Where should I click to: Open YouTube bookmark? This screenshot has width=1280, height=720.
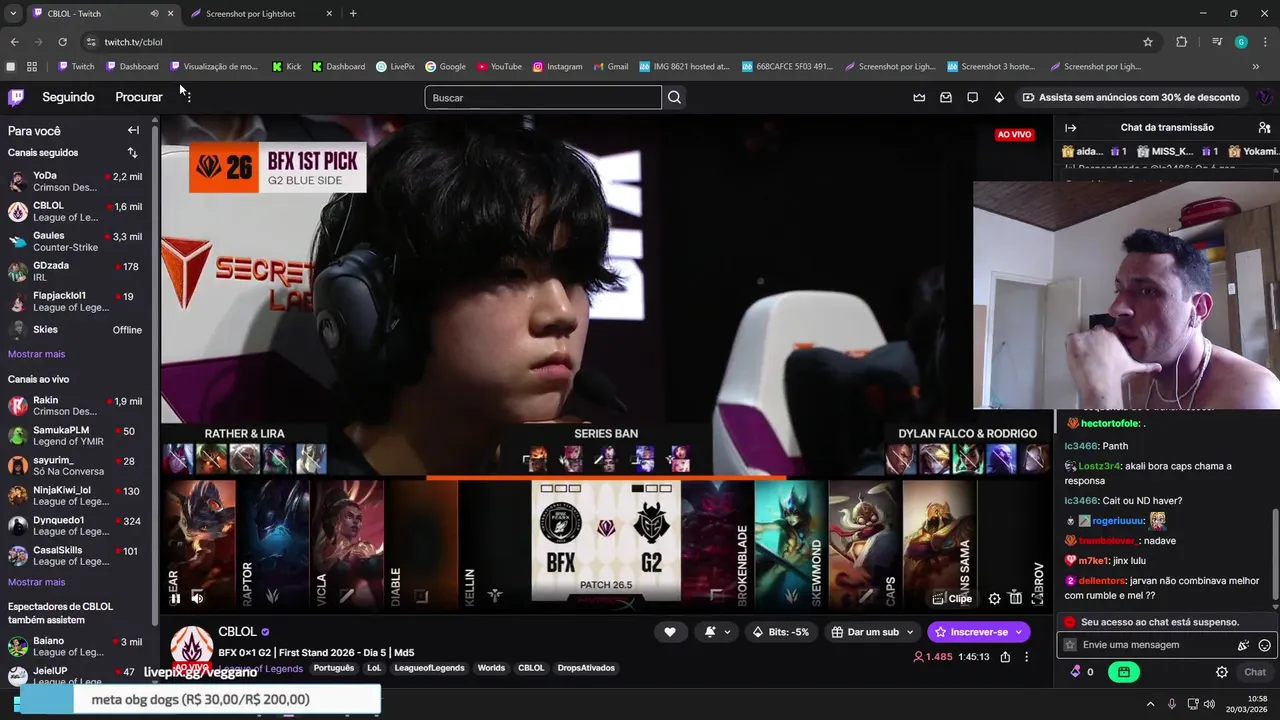pos(499,67)
